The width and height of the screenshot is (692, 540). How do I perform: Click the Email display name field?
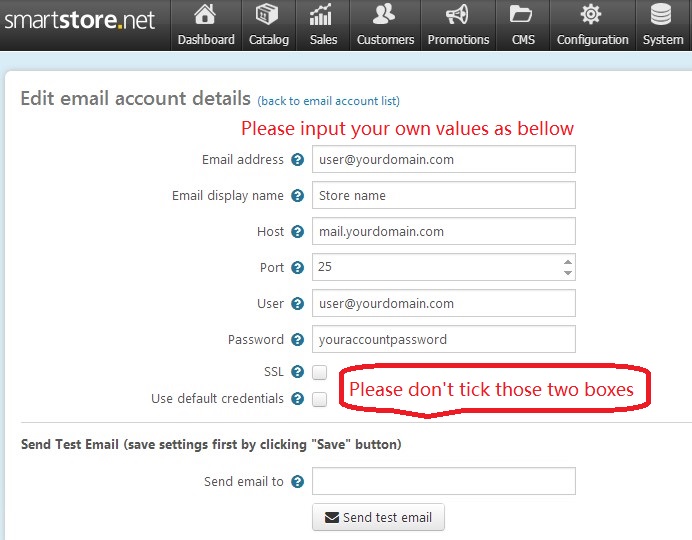[x=443, y=196]
